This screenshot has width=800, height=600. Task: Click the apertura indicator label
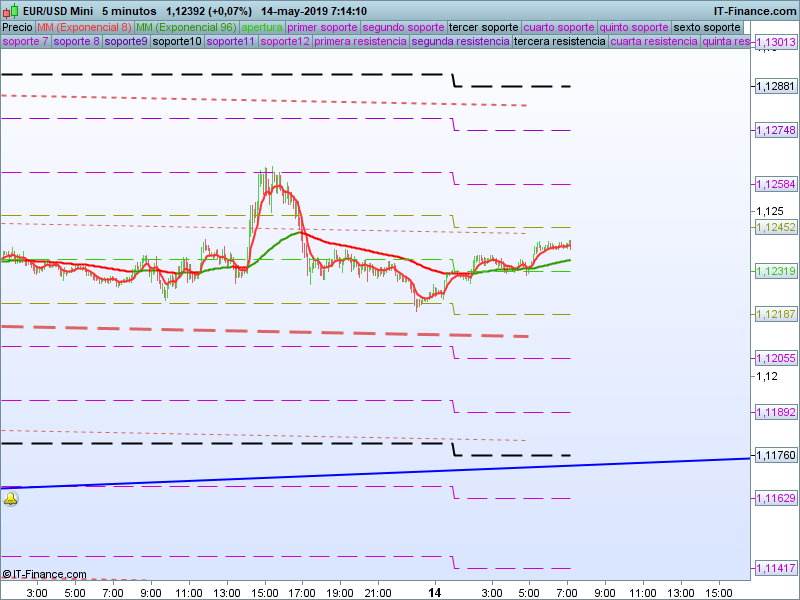coord(262,27)
